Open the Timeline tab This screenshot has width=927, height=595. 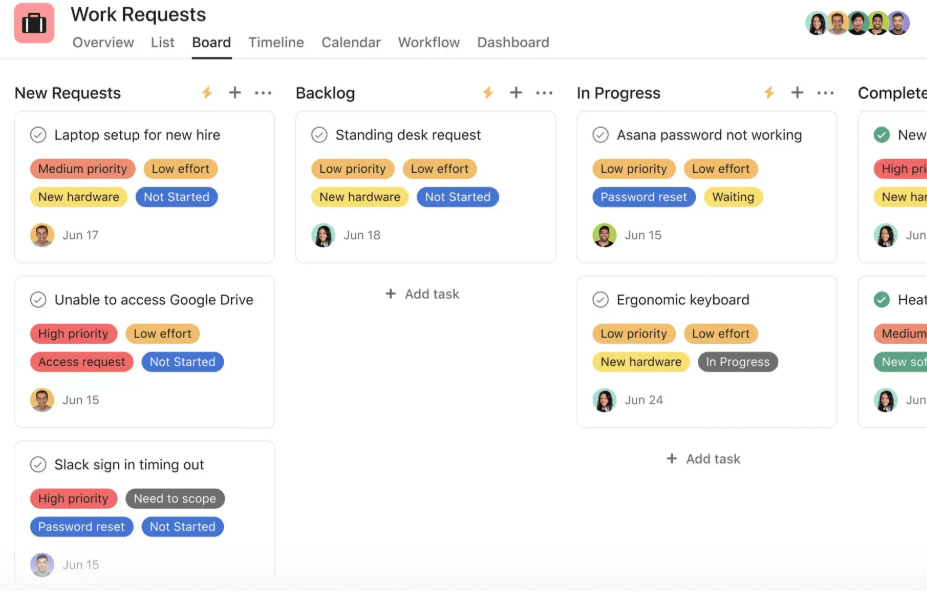[x=276, y=43]
